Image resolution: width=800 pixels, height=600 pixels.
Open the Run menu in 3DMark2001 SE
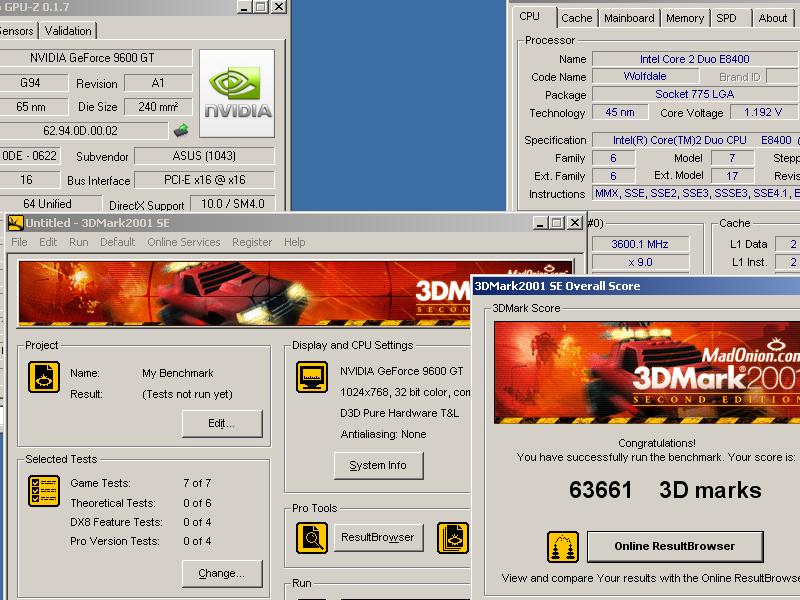tap(79, 242)
